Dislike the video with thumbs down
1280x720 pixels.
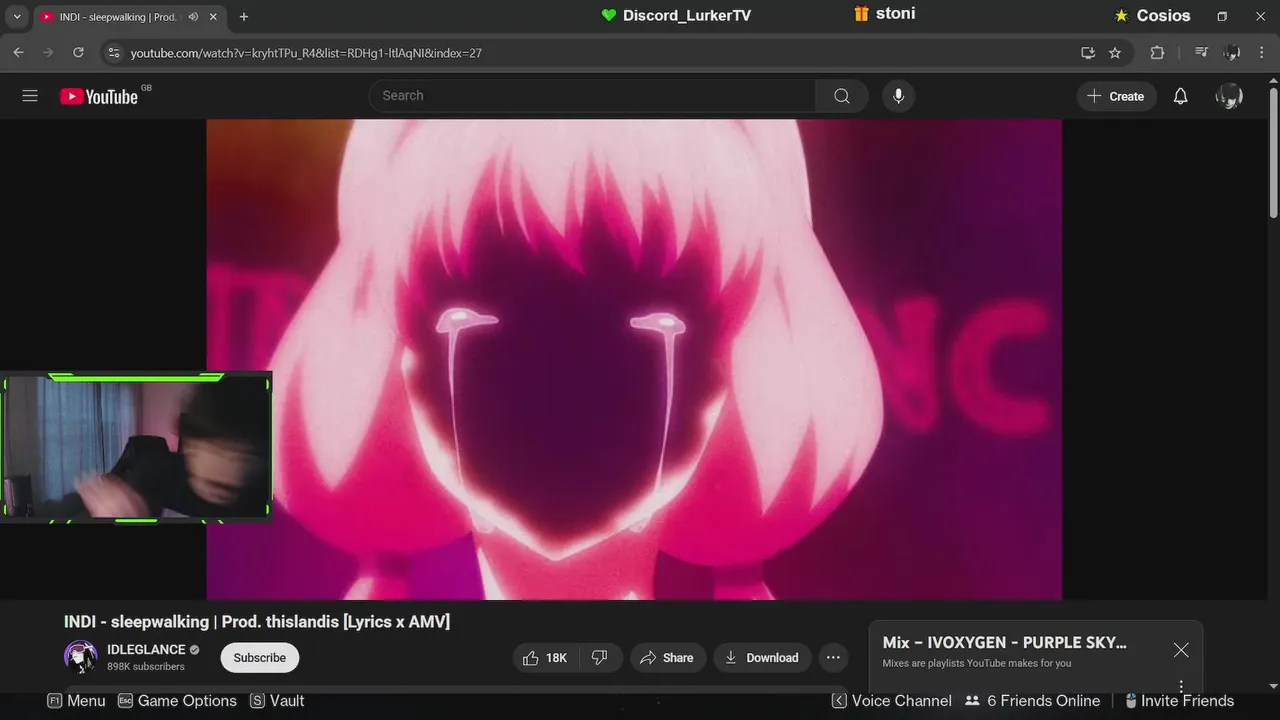600,657
